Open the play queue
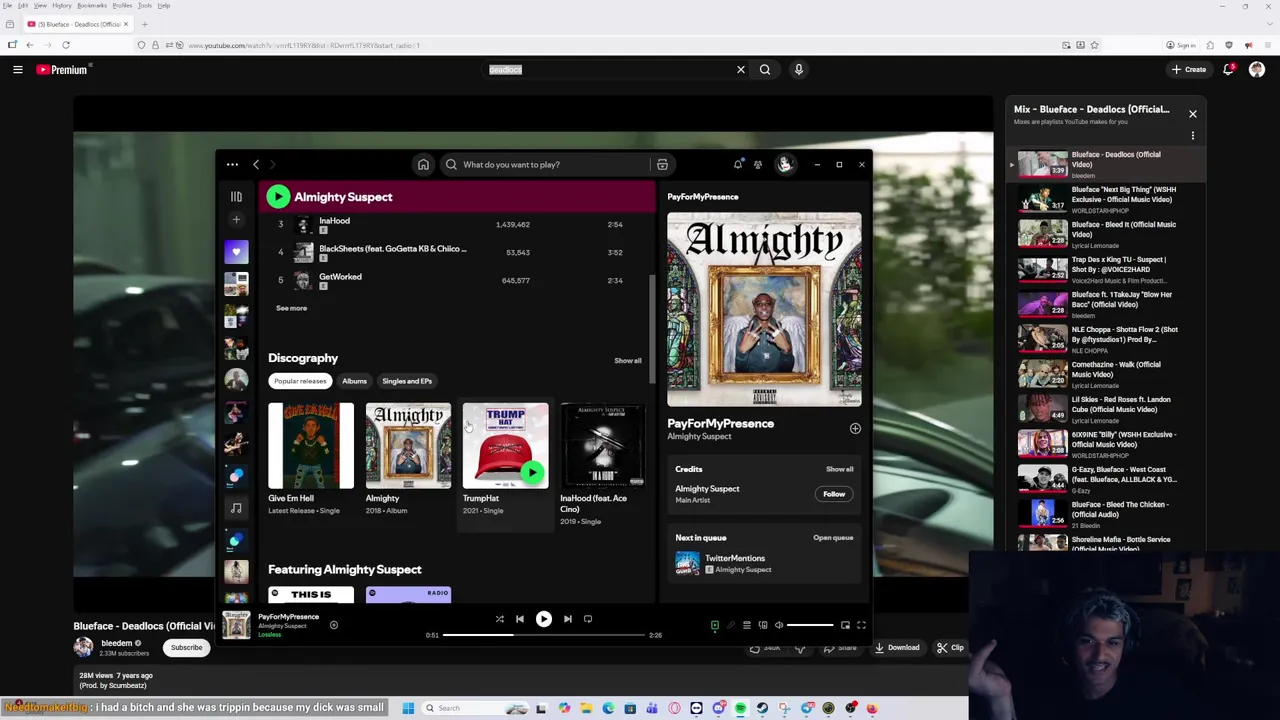This screenshot has width=1280, height=720. [x=833, y=538]
